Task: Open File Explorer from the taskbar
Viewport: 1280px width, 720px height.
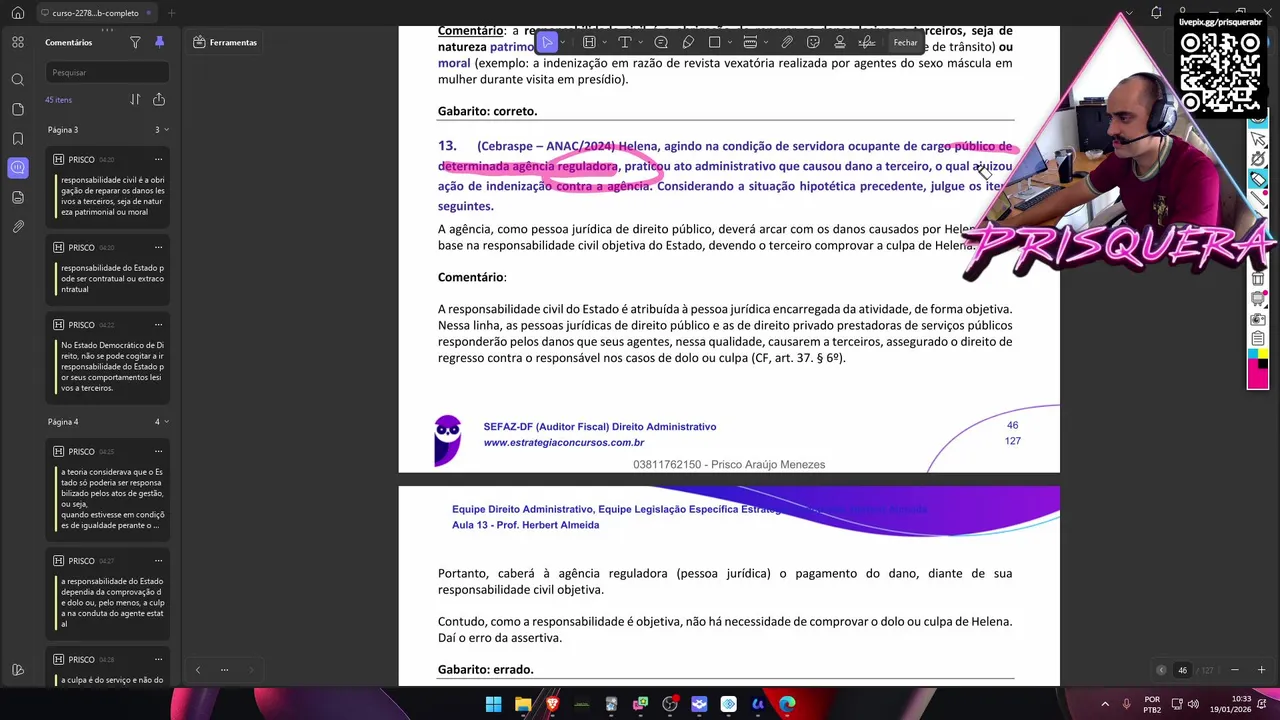Action: point(522,704)
